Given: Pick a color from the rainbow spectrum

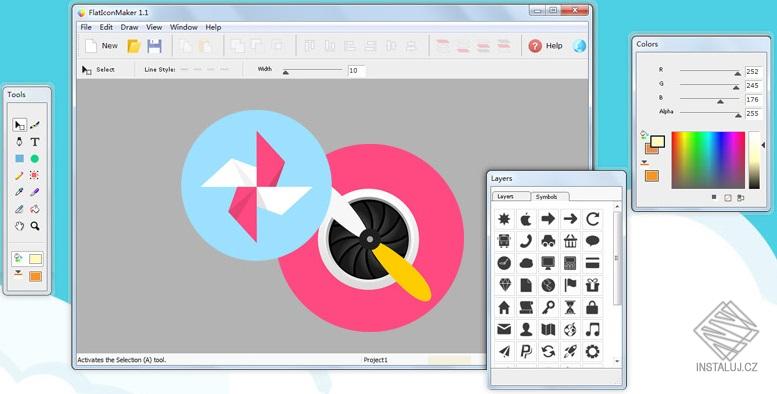Looking at the screenshot, I should click(708, 160).
